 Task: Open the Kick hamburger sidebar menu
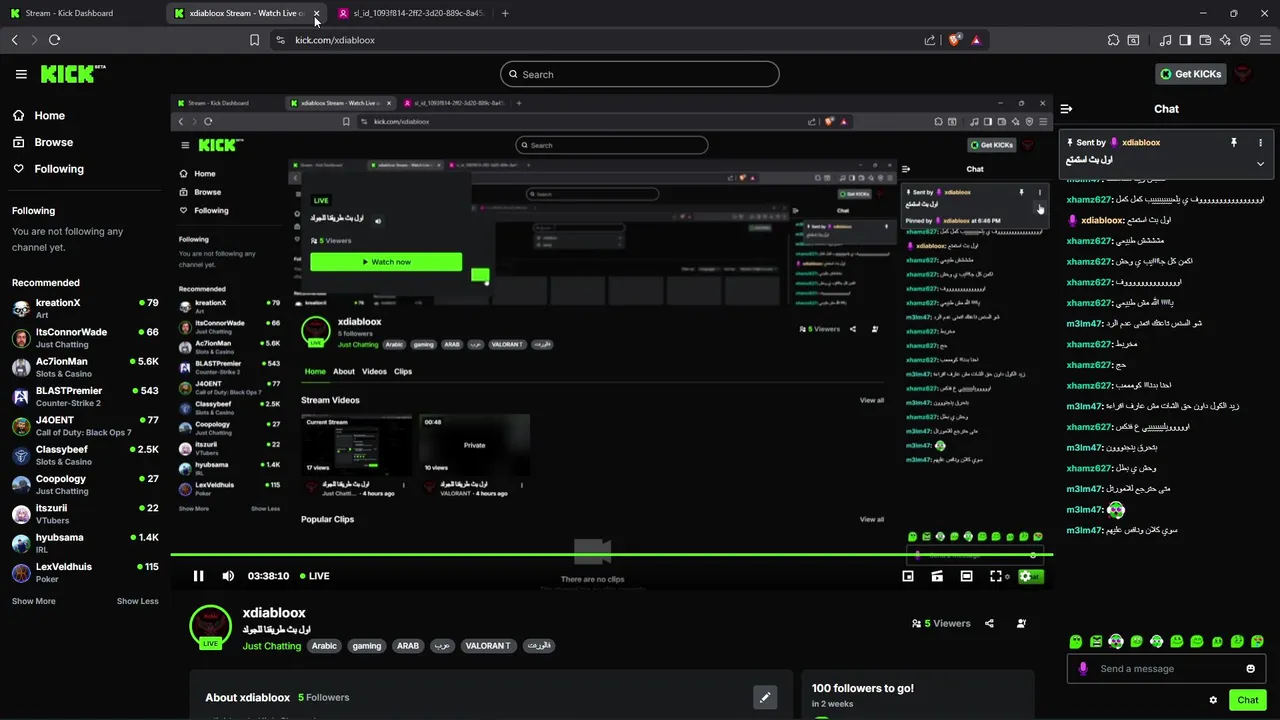pyautogui.click(x=21, y=74)
